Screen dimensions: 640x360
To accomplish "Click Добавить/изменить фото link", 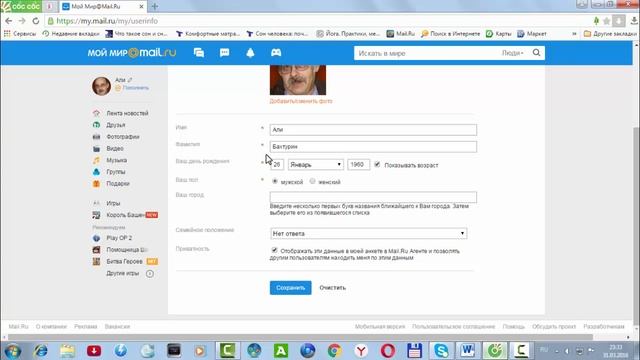I will click(x=301, y=101).
